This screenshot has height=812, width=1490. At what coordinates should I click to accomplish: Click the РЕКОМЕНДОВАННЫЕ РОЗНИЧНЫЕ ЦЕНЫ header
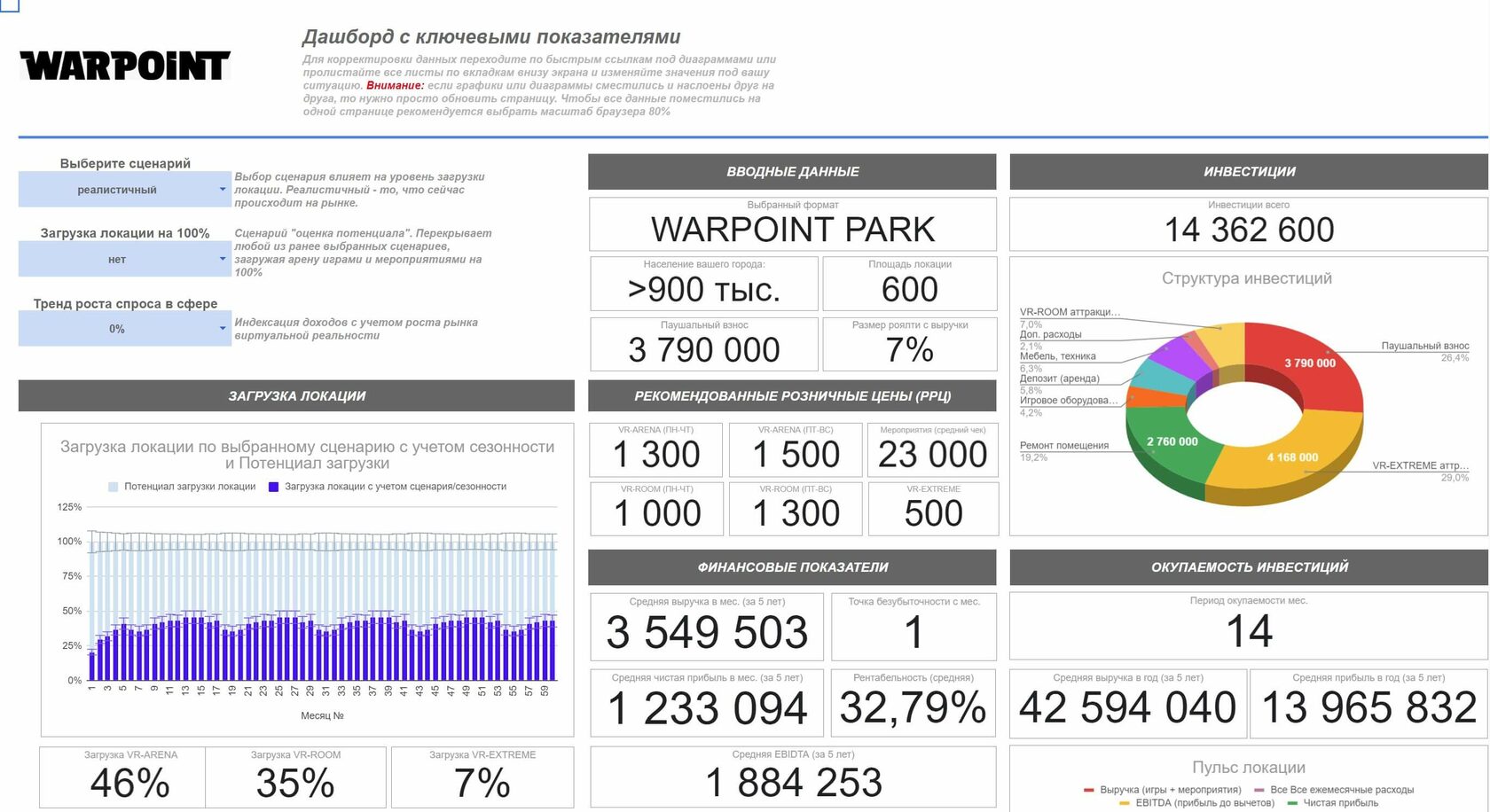point(792,396)
